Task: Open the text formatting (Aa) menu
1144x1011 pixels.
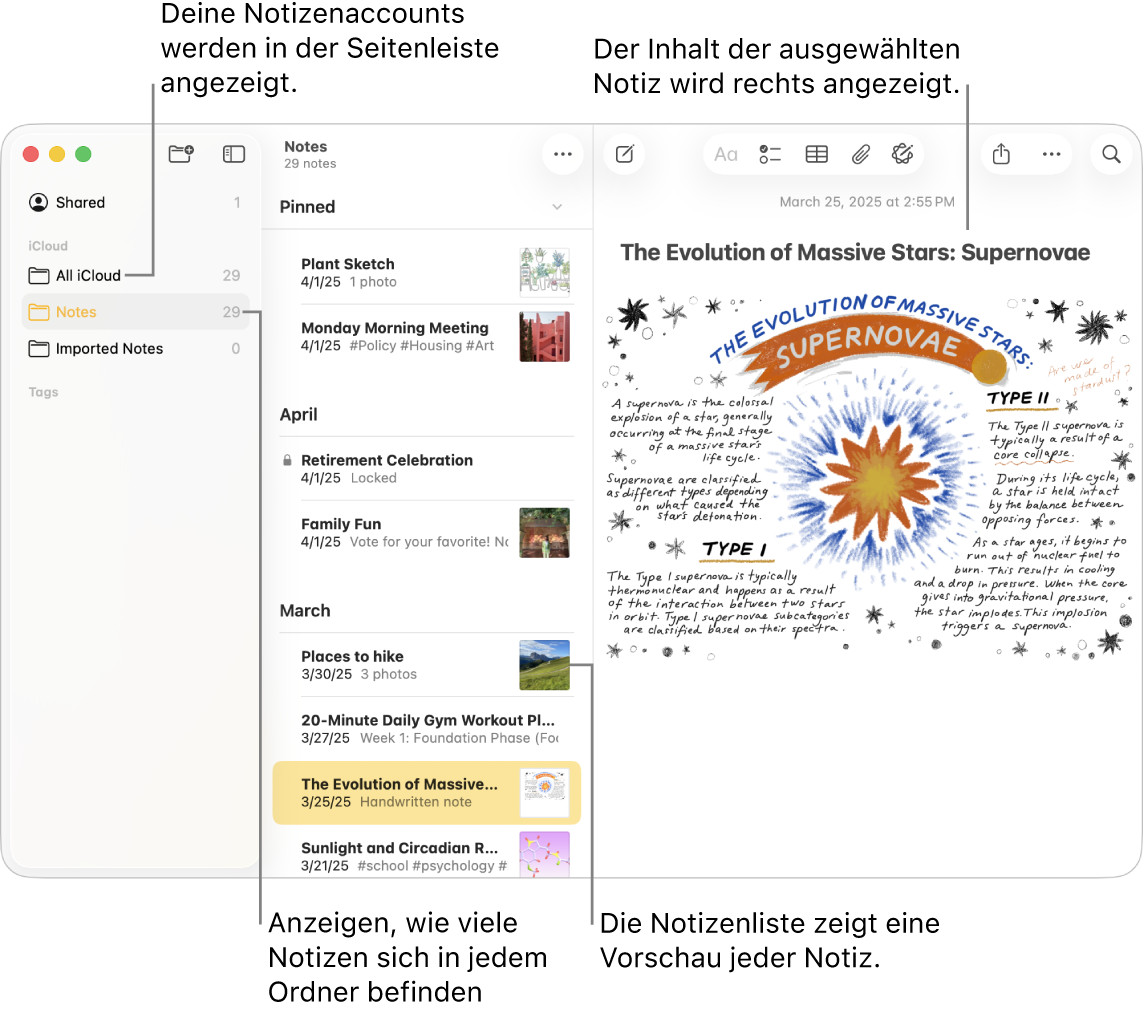Action: click(x=726, y=154)
